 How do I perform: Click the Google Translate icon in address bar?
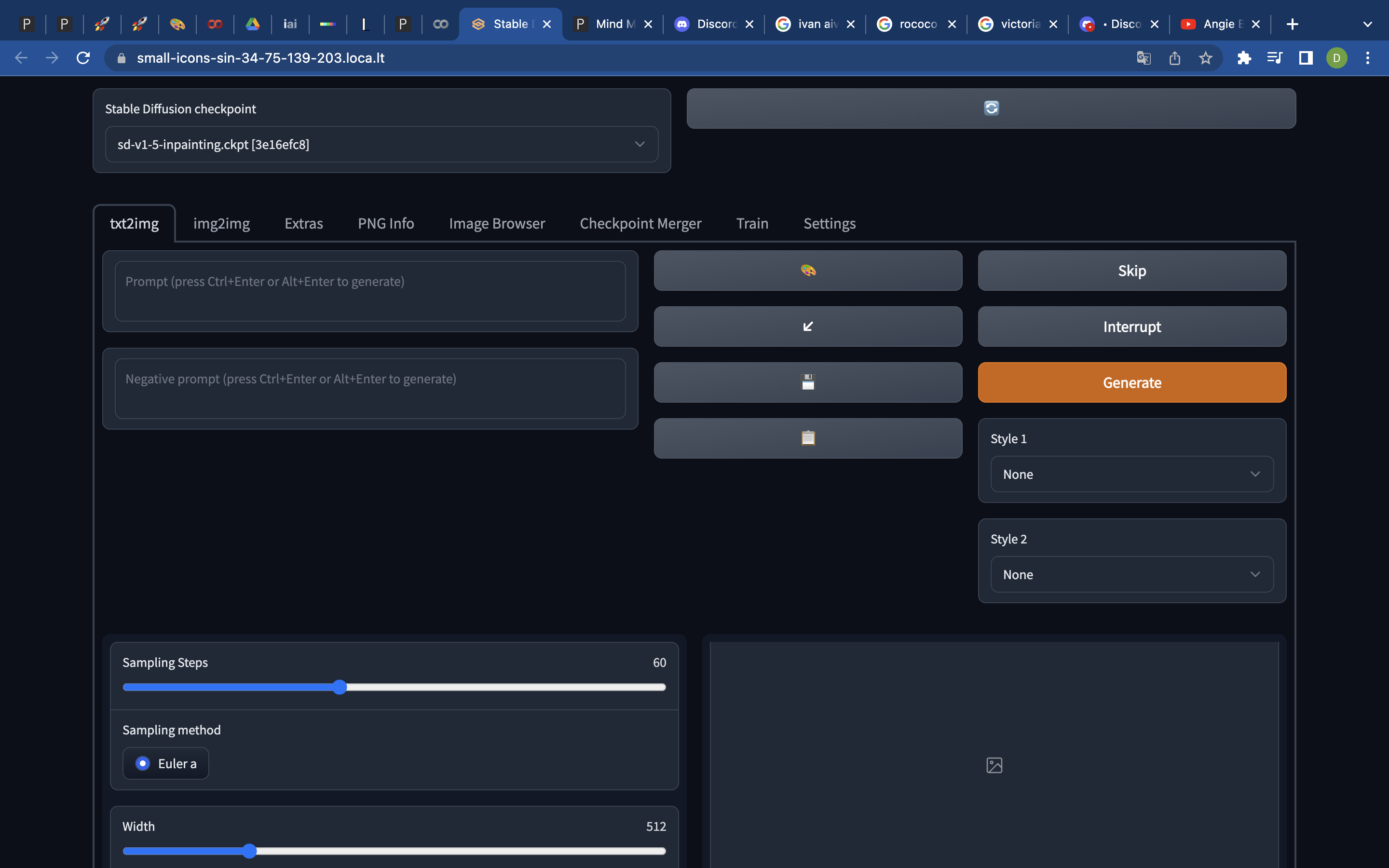click(1144, 57)
